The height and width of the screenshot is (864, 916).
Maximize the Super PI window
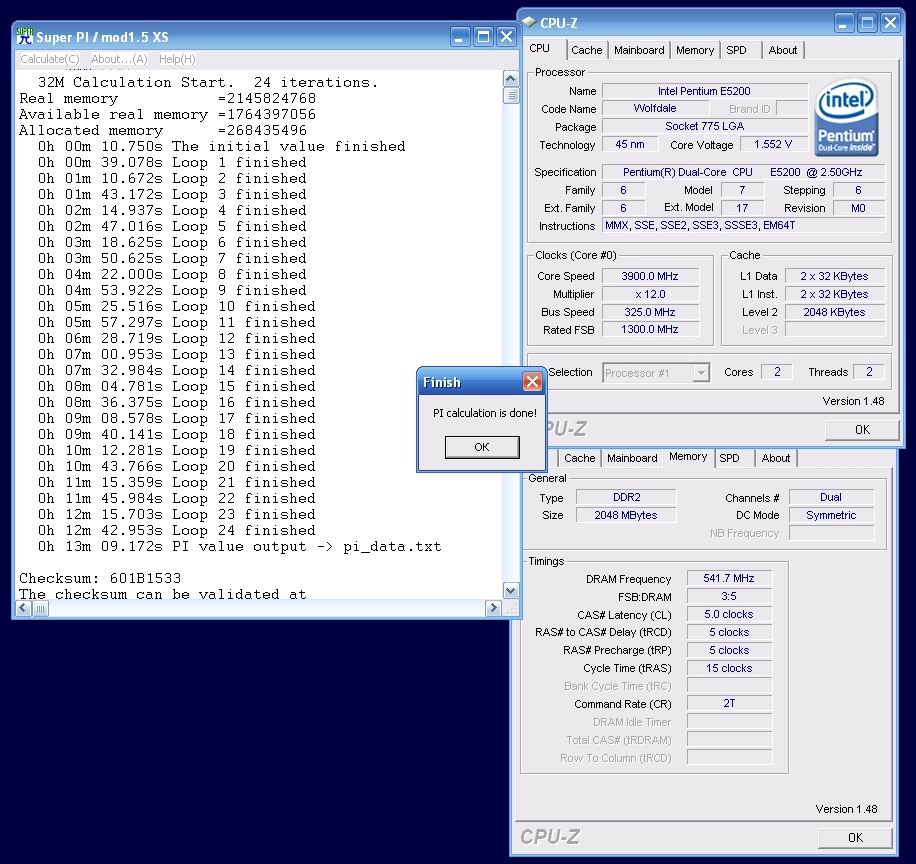coord(483,37)
